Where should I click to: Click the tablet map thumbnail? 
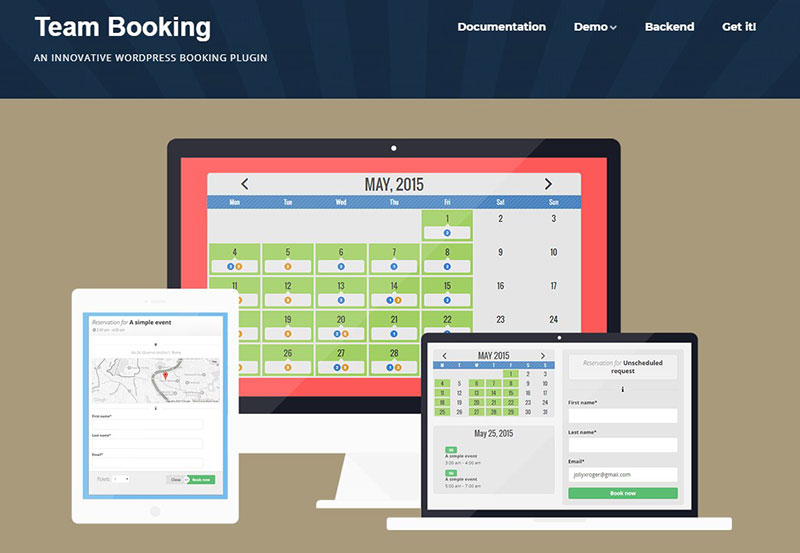pos(156,381)
